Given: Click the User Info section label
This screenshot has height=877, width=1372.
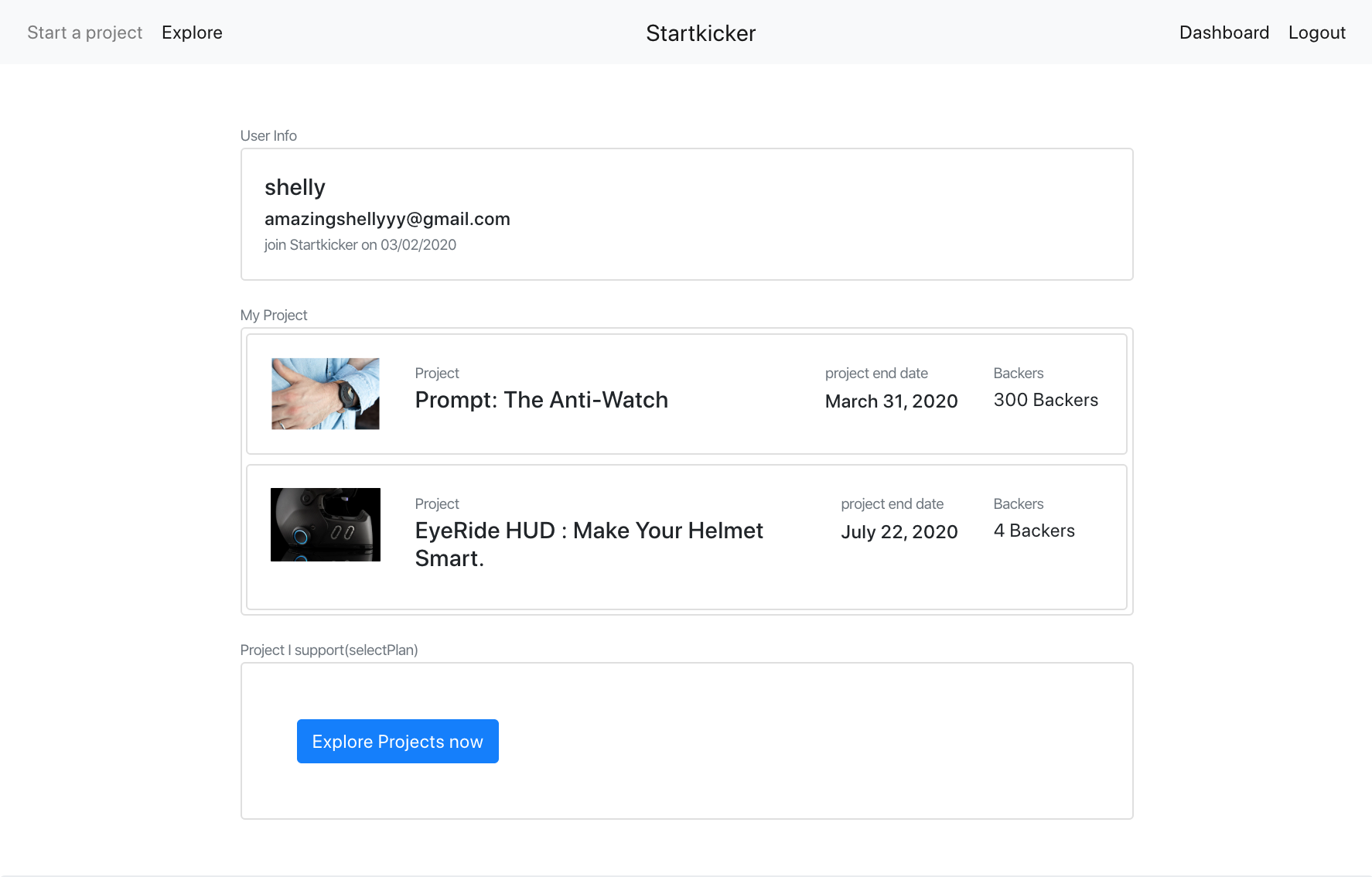Looking at the screenshot, I should (268, 136).
